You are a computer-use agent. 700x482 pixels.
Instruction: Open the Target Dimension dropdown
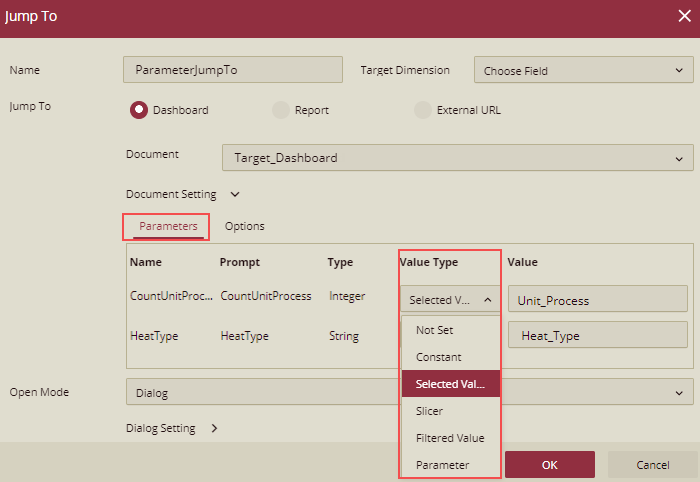pyautogui.click(x=583, y=71)
